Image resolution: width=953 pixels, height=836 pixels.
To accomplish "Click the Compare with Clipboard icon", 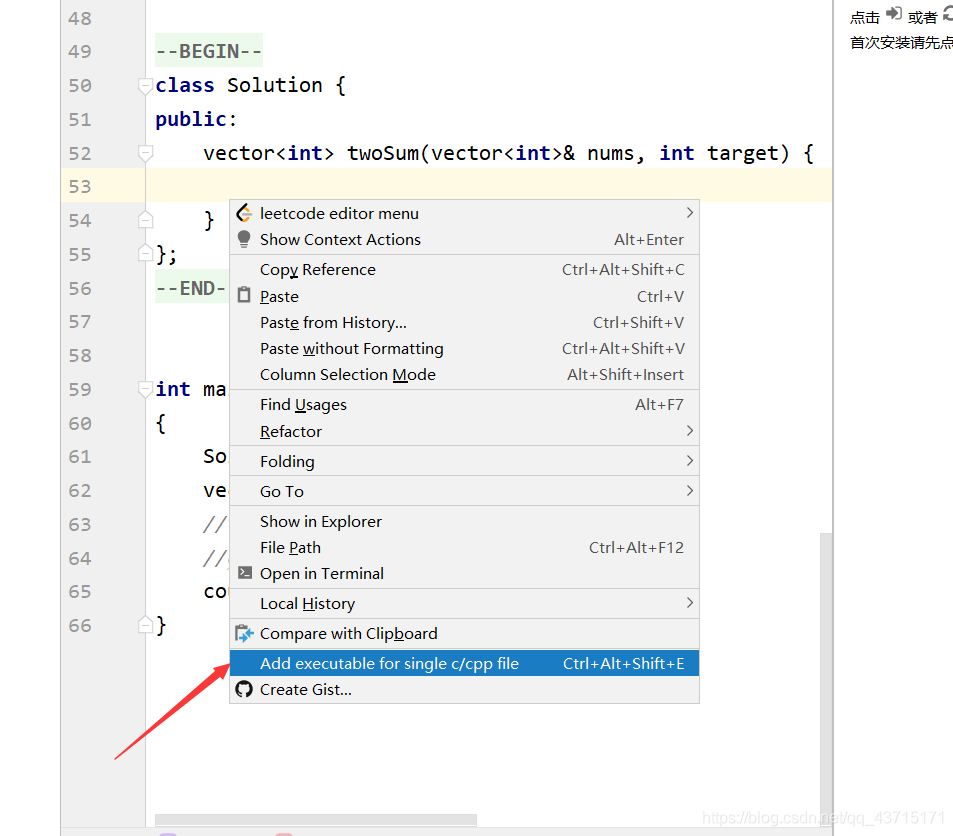I will [244, 634].
